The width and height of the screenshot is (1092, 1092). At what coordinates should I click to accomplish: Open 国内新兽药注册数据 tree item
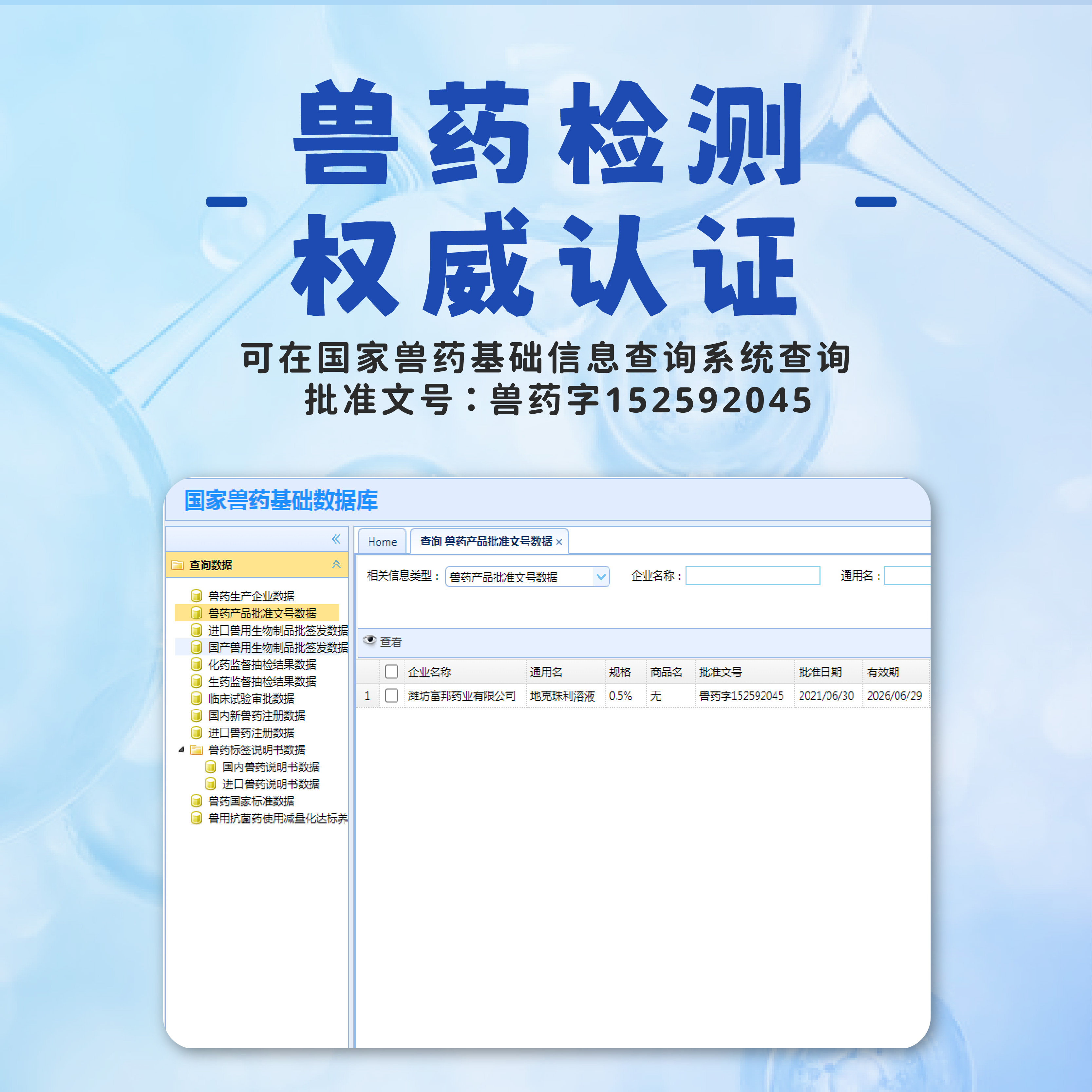tap(256, 715)
